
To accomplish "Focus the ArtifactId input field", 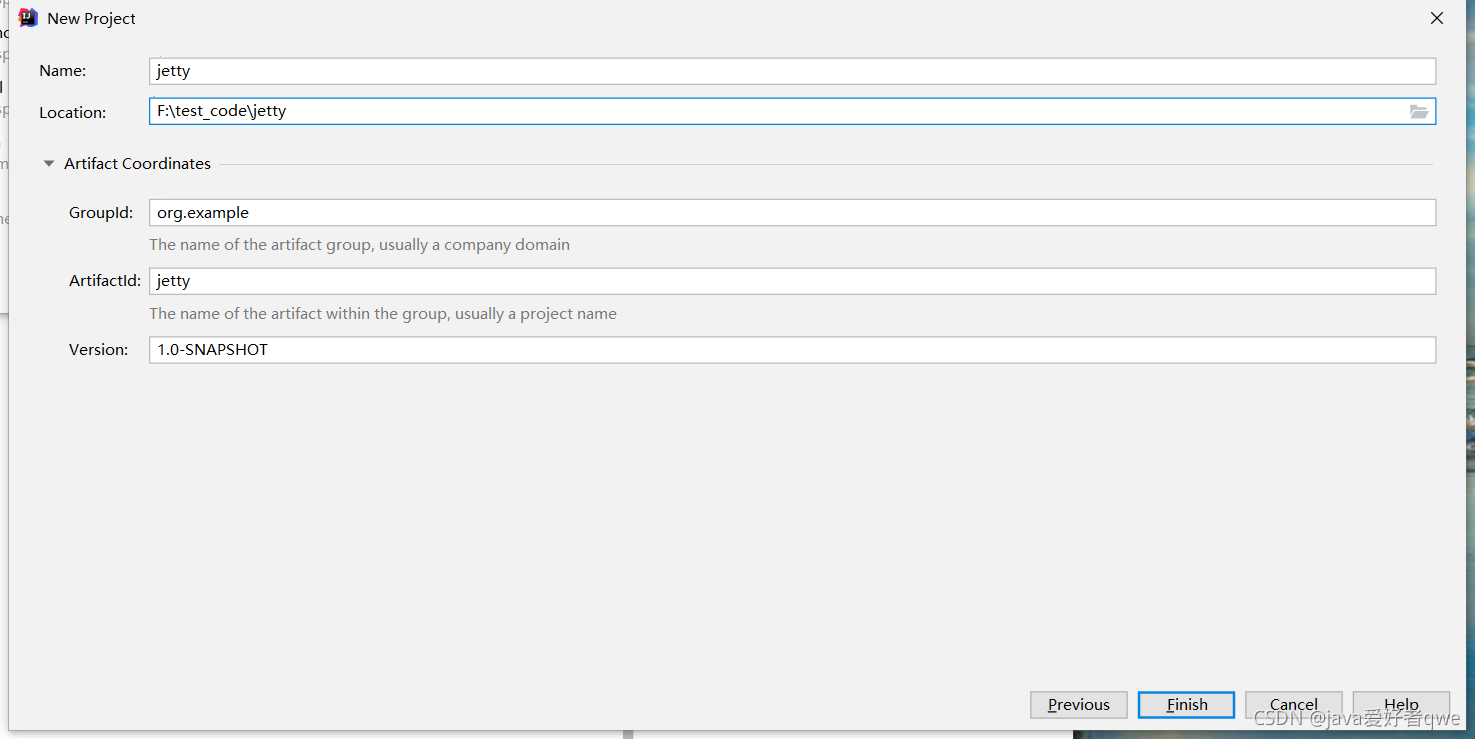I will pos(792,281).
